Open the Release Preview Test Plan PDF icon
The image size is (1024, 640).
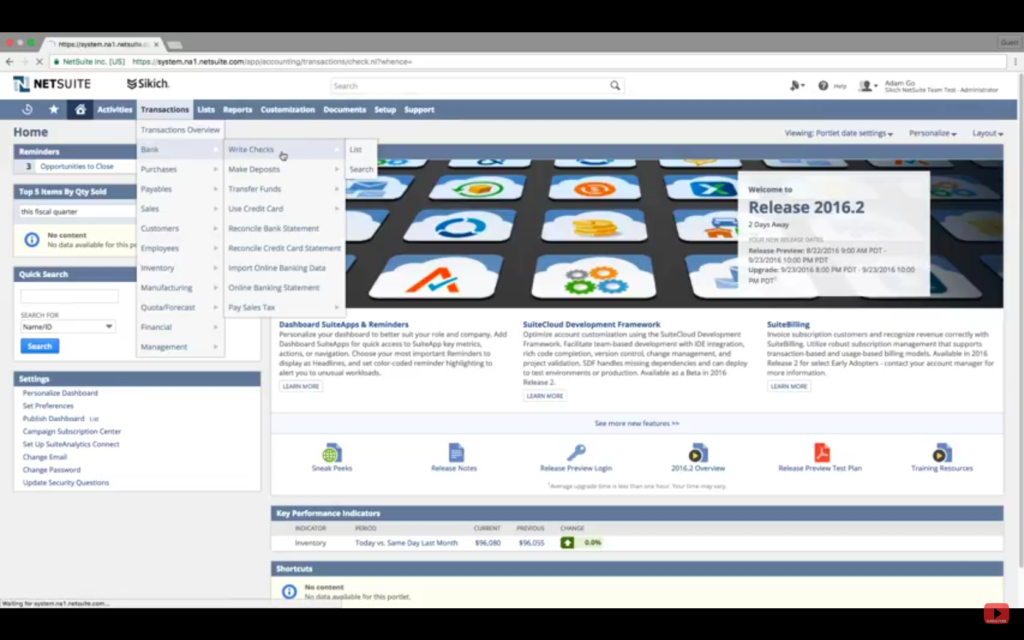[x=820, y=453]
